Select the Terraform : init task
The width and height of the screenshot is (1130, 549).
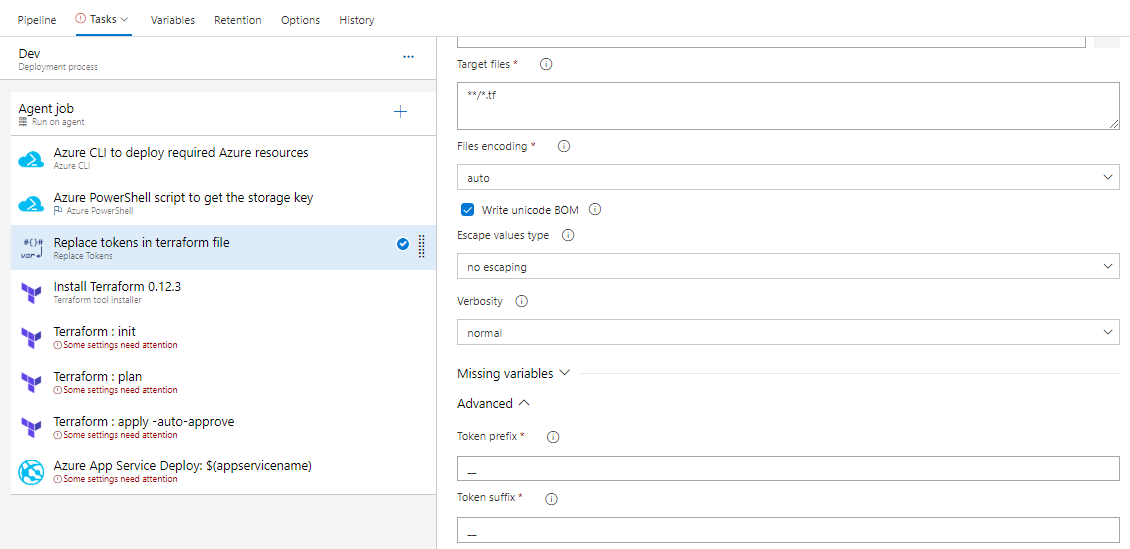[223, 337]
